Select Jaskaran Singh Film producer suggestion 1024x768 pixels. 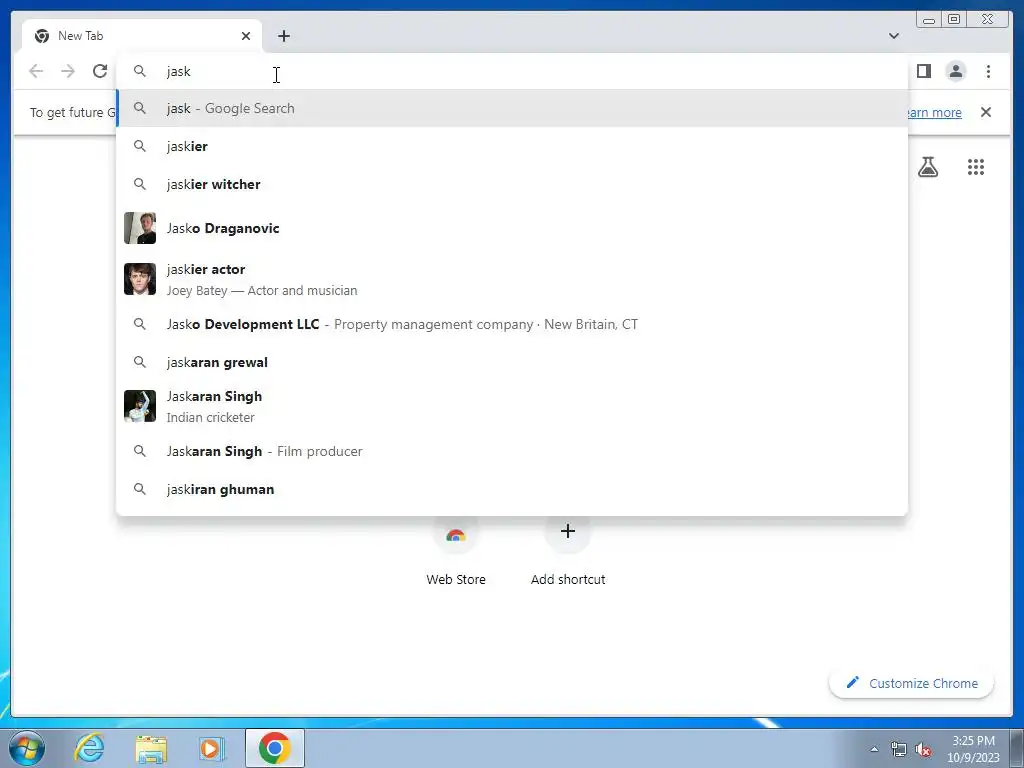512,451
